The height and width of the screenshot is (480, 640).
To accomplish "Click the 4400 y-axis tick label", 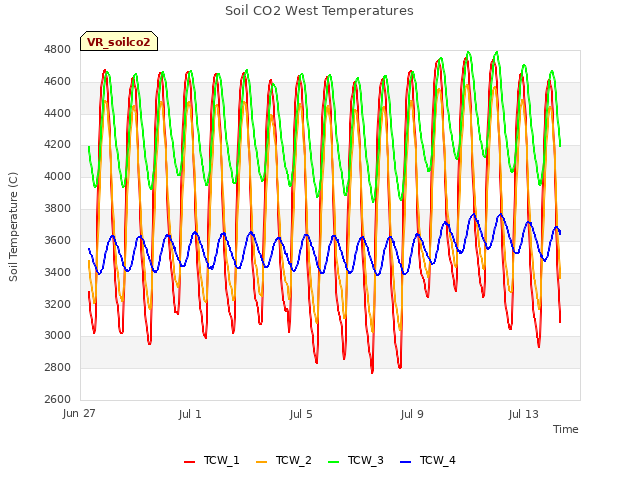I will (x=58, y=113).
